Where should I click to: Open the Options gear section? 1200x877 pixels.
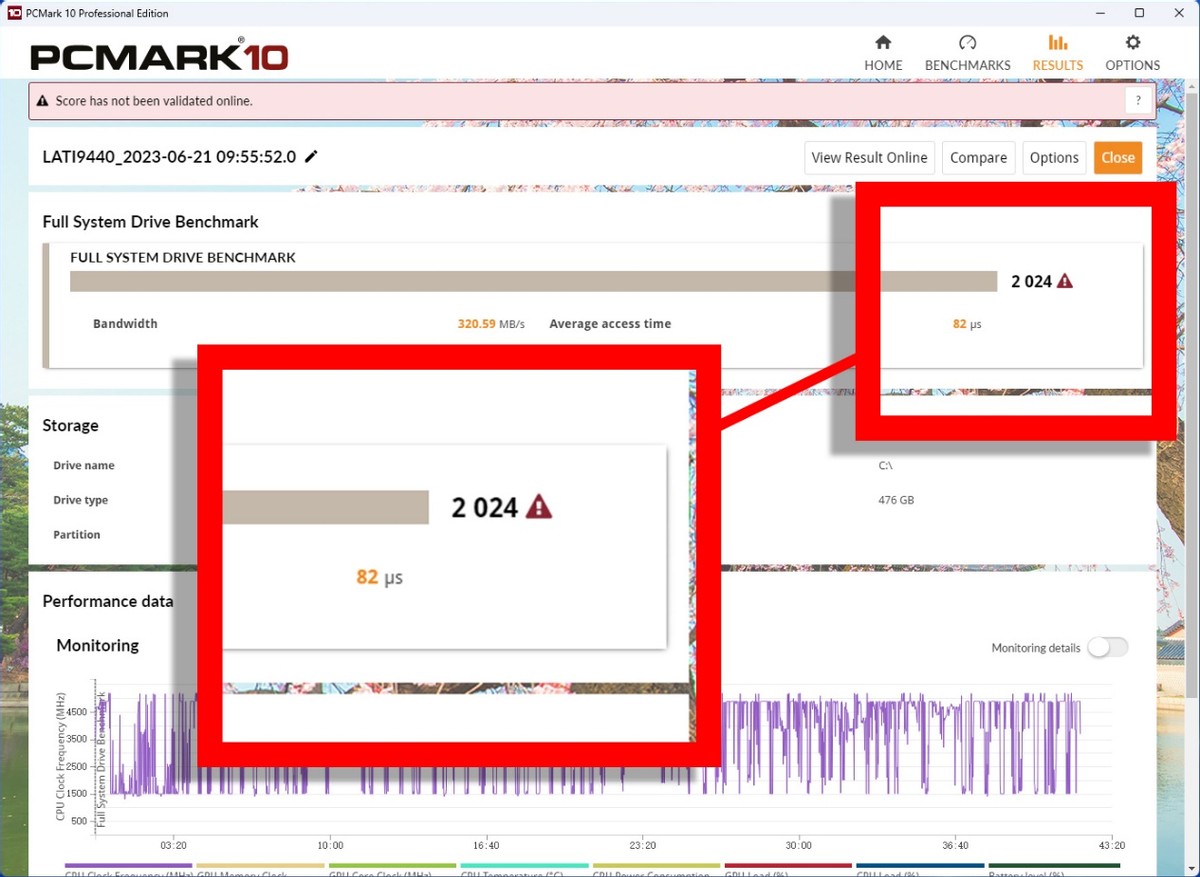tap(1132, 53)
